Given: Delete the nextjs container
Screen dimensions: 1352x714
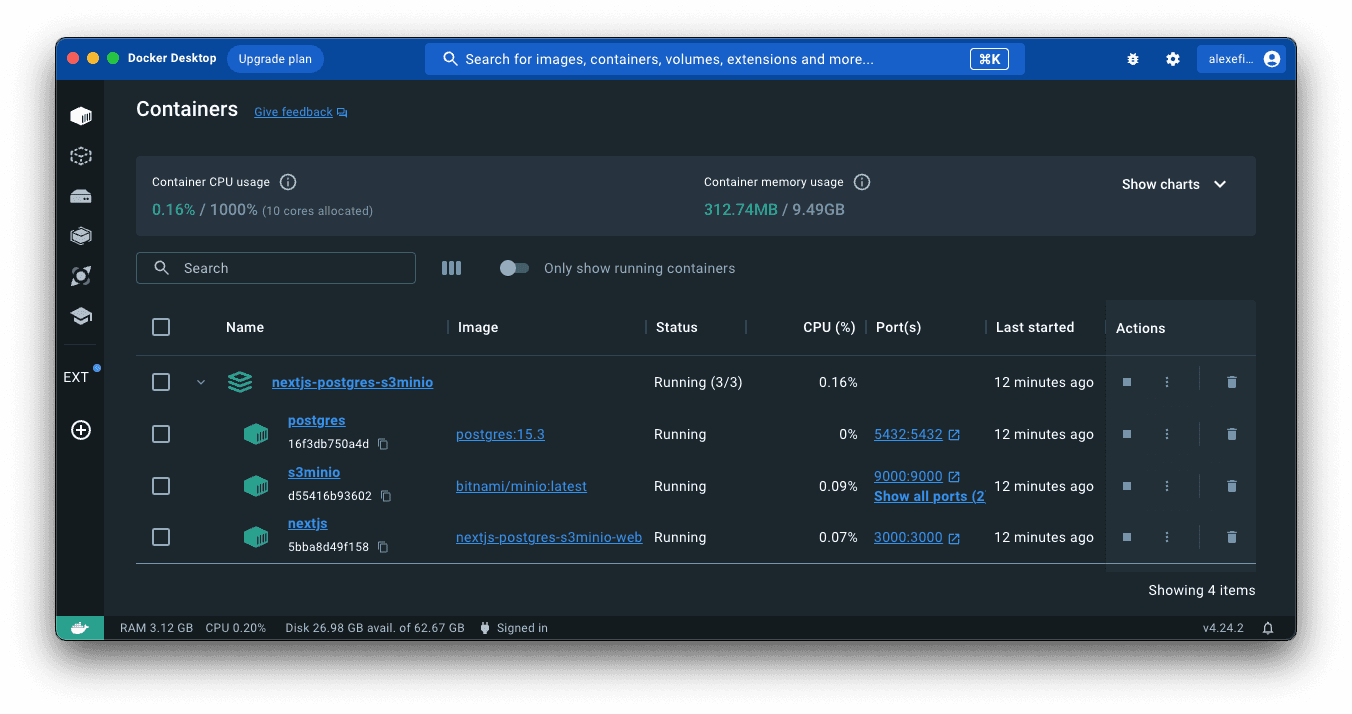Looking at the screenshot, I should pyautogui.click(x=1232, y=537).
